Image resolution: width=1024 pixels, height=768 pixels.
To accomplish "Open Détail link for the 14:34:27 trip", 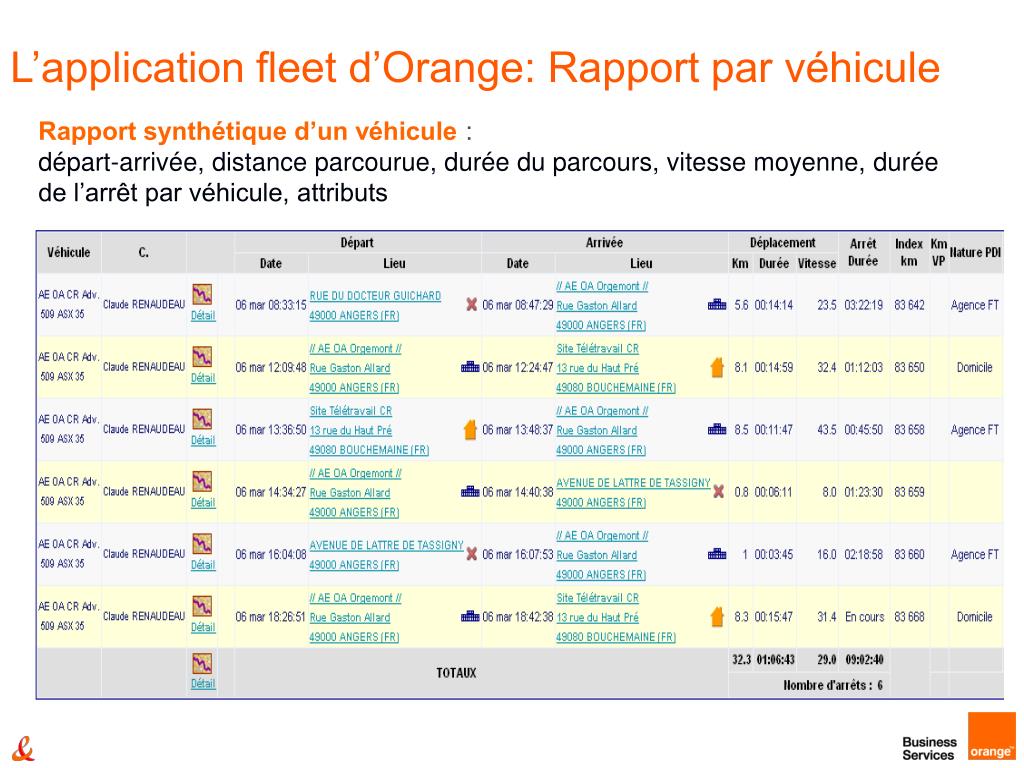I will [202, 503].
